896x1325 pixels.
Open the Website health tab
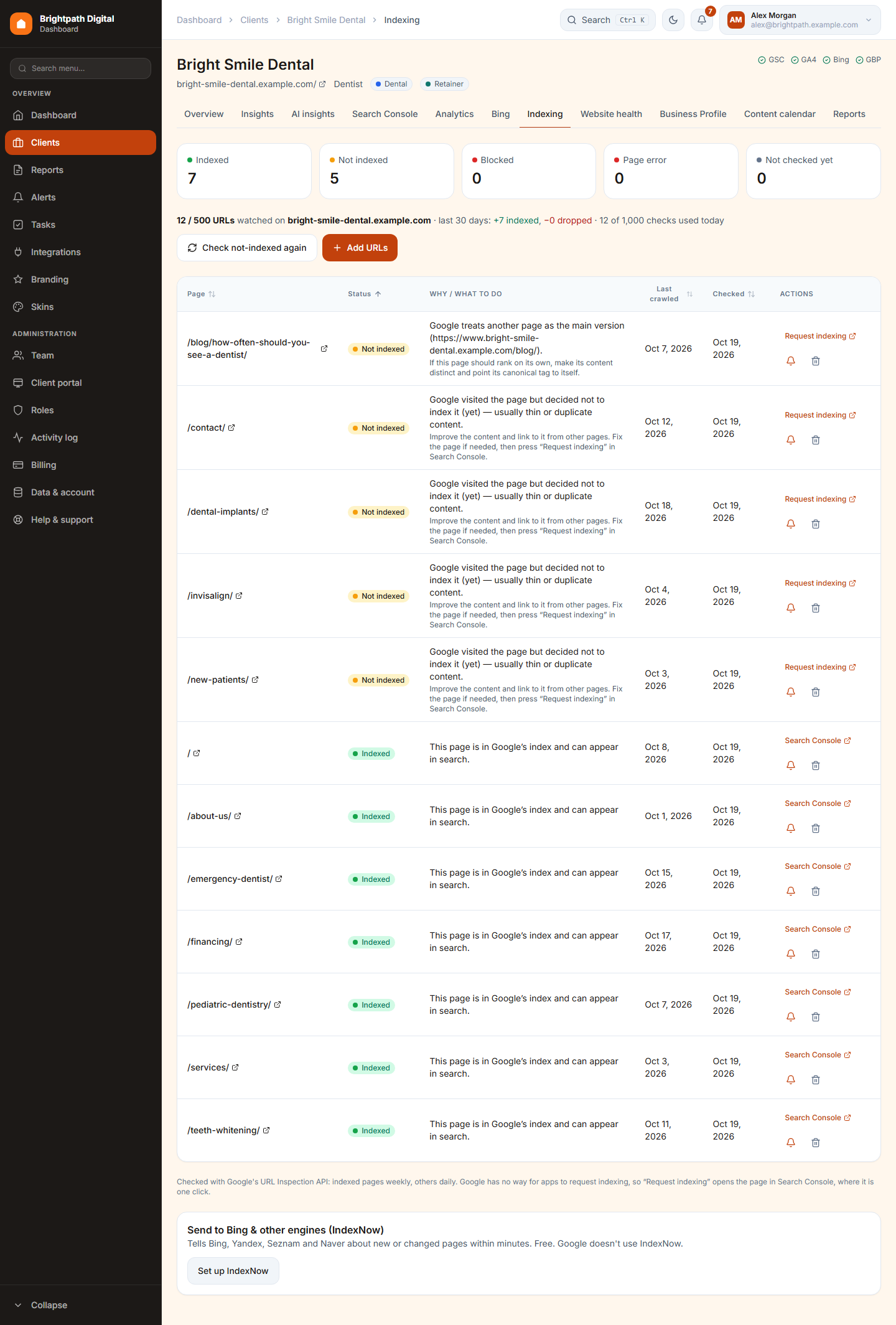tap(611, 114)
